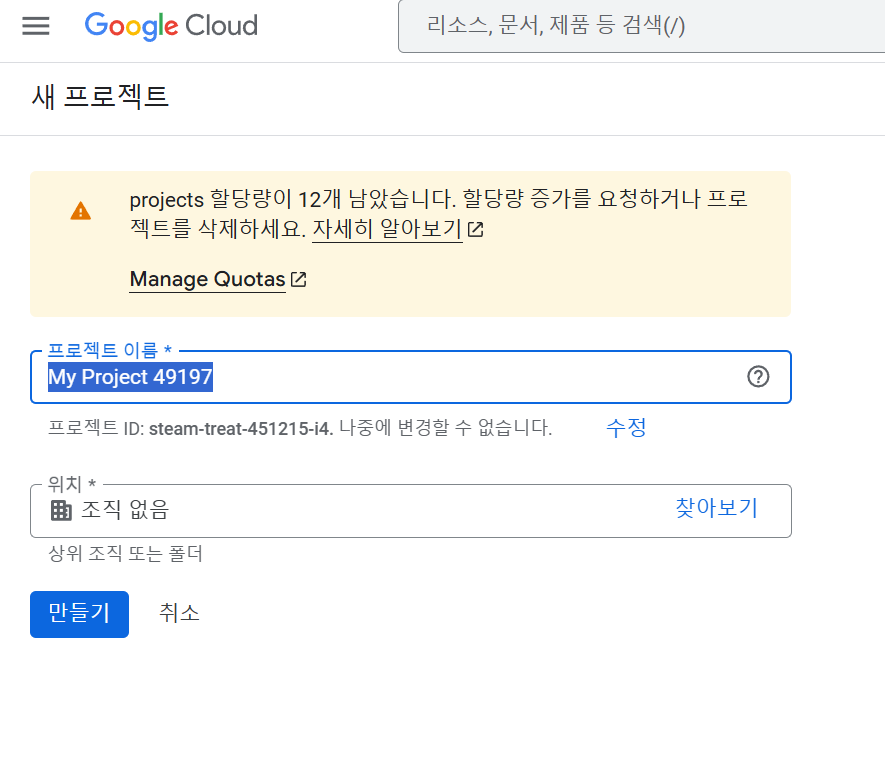Click the Google Cloud logo
Image resolution: width=885 pixels, height=759 pixels.
click(x=171, y=26)
